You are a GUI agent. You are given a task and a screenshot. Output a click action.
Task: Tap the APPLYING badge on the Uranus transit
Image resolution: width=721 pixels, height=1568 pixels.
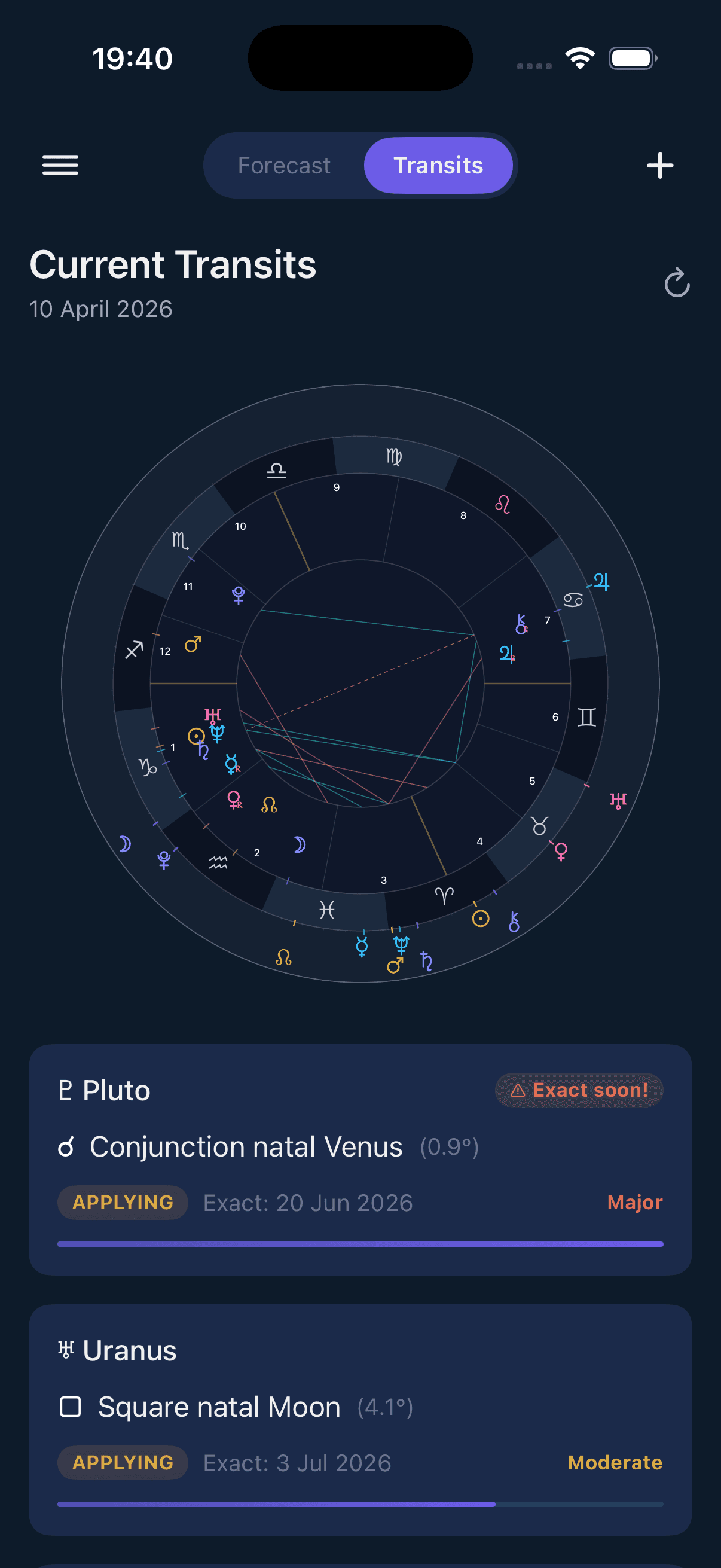123,1463
